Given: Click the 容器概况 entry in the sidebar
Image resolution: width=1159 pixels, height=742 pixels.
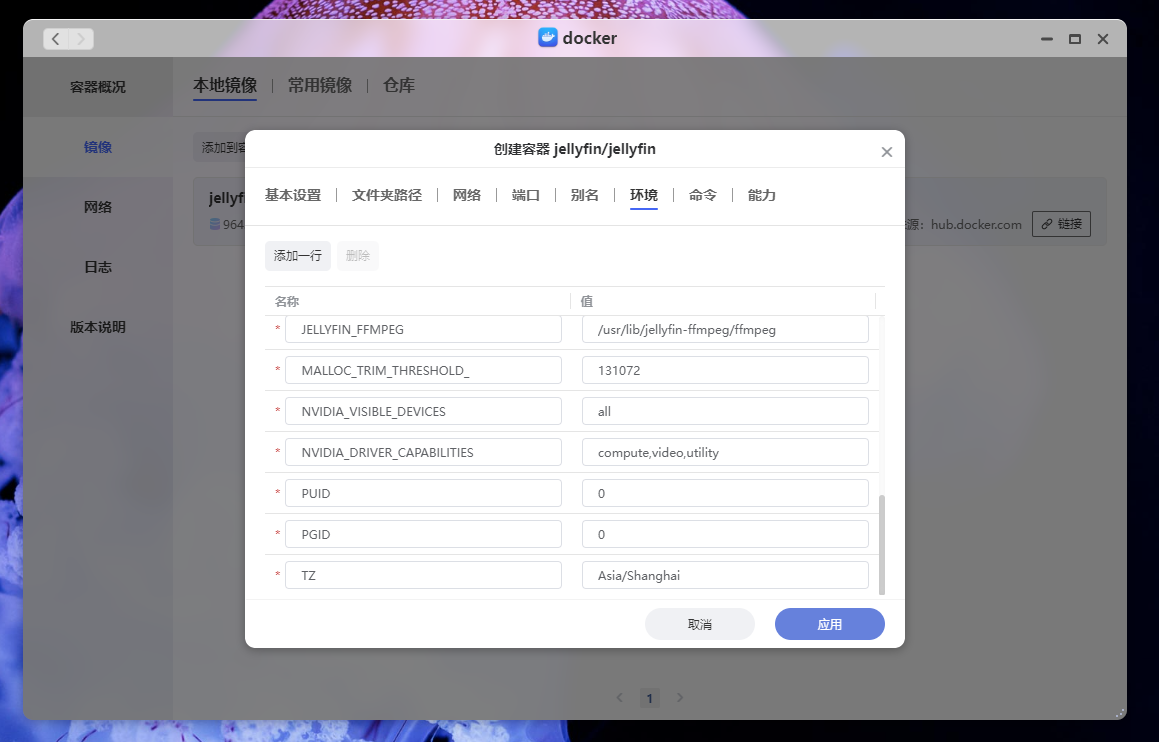Looking at the screenshot, I should coord(97,86).
